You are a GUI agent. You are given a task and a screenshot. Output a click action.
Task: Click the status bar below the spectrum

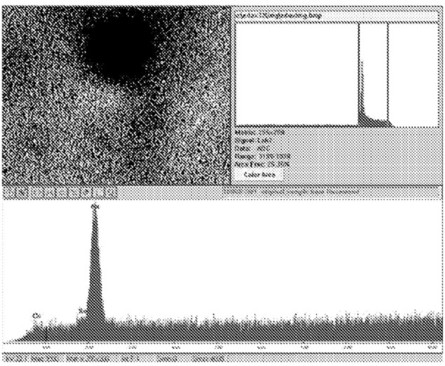coord(222,359)
